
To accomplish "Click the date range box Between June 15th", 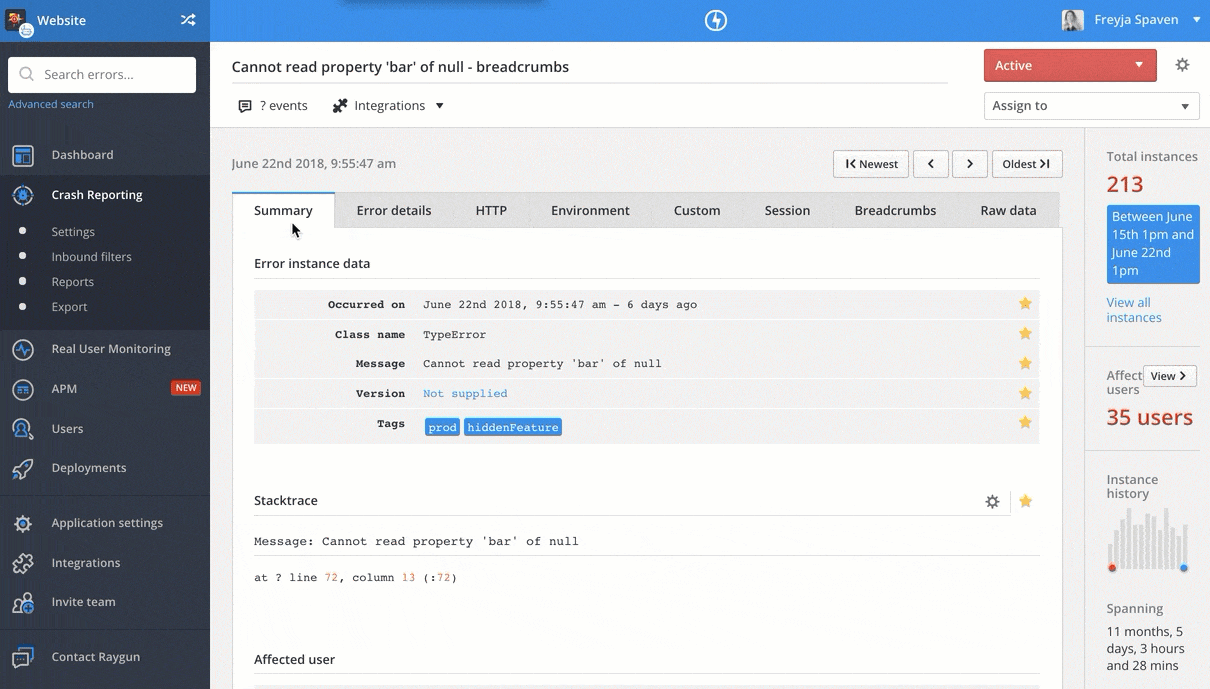I will (x=1153, y=244).
